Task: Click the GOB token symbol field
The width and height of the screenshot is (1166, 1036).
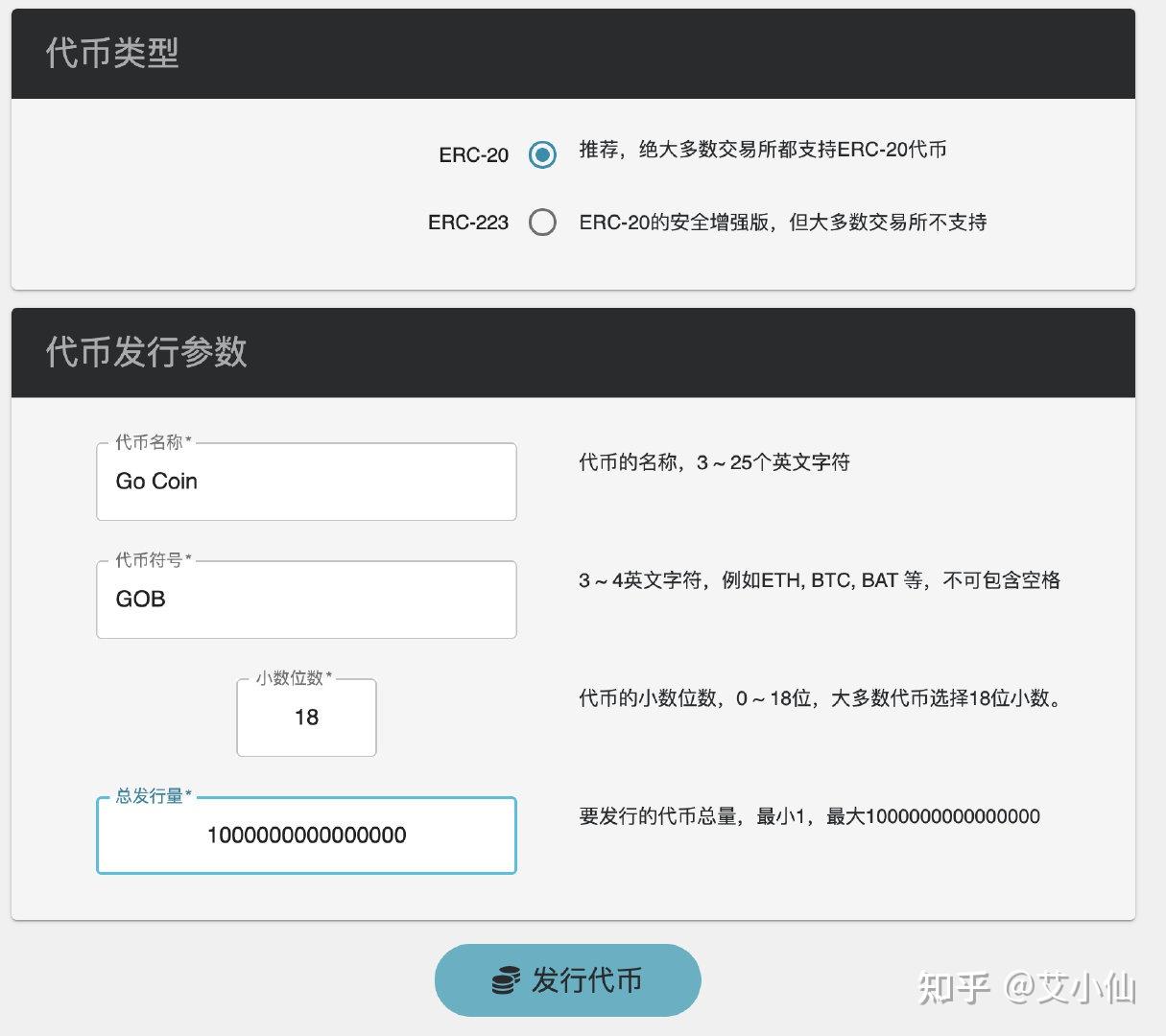Action: point(306,600)
